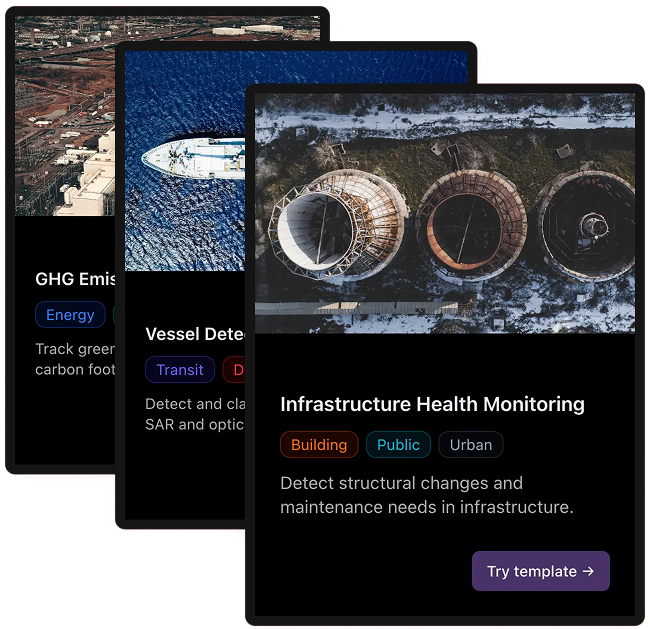The height and width of the screenshot is (629, 650).
Task: Click the Track greenhouse description text
Action: 75,359
